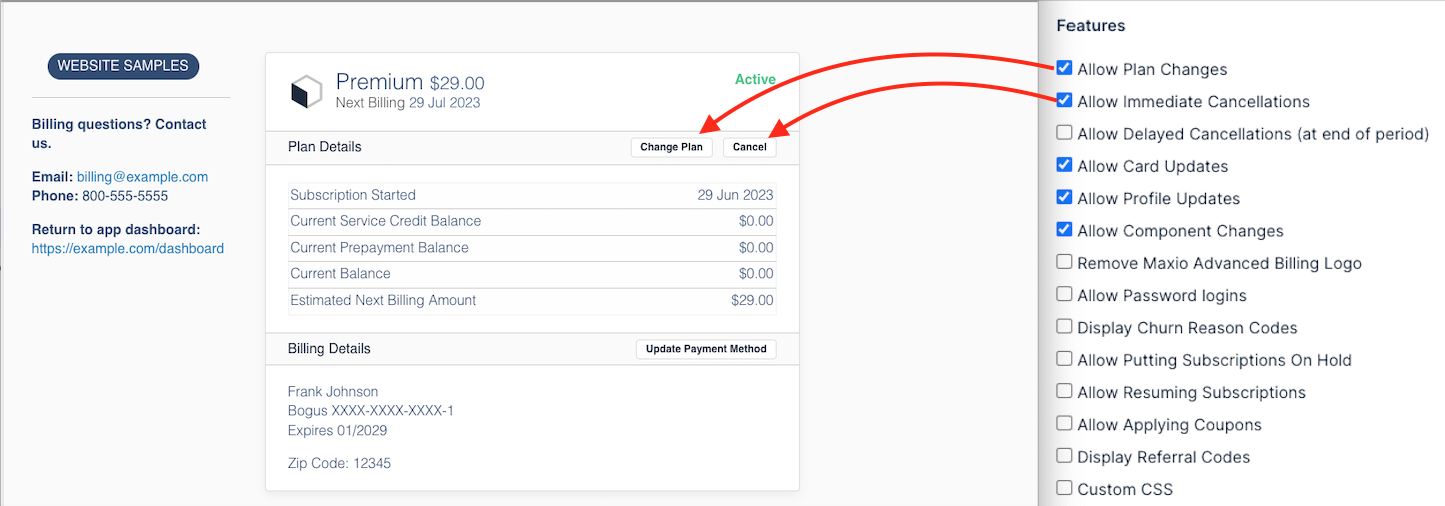
Task: Enable Allow Delayed Cancellations checkbox
Action: [1065, 132]
